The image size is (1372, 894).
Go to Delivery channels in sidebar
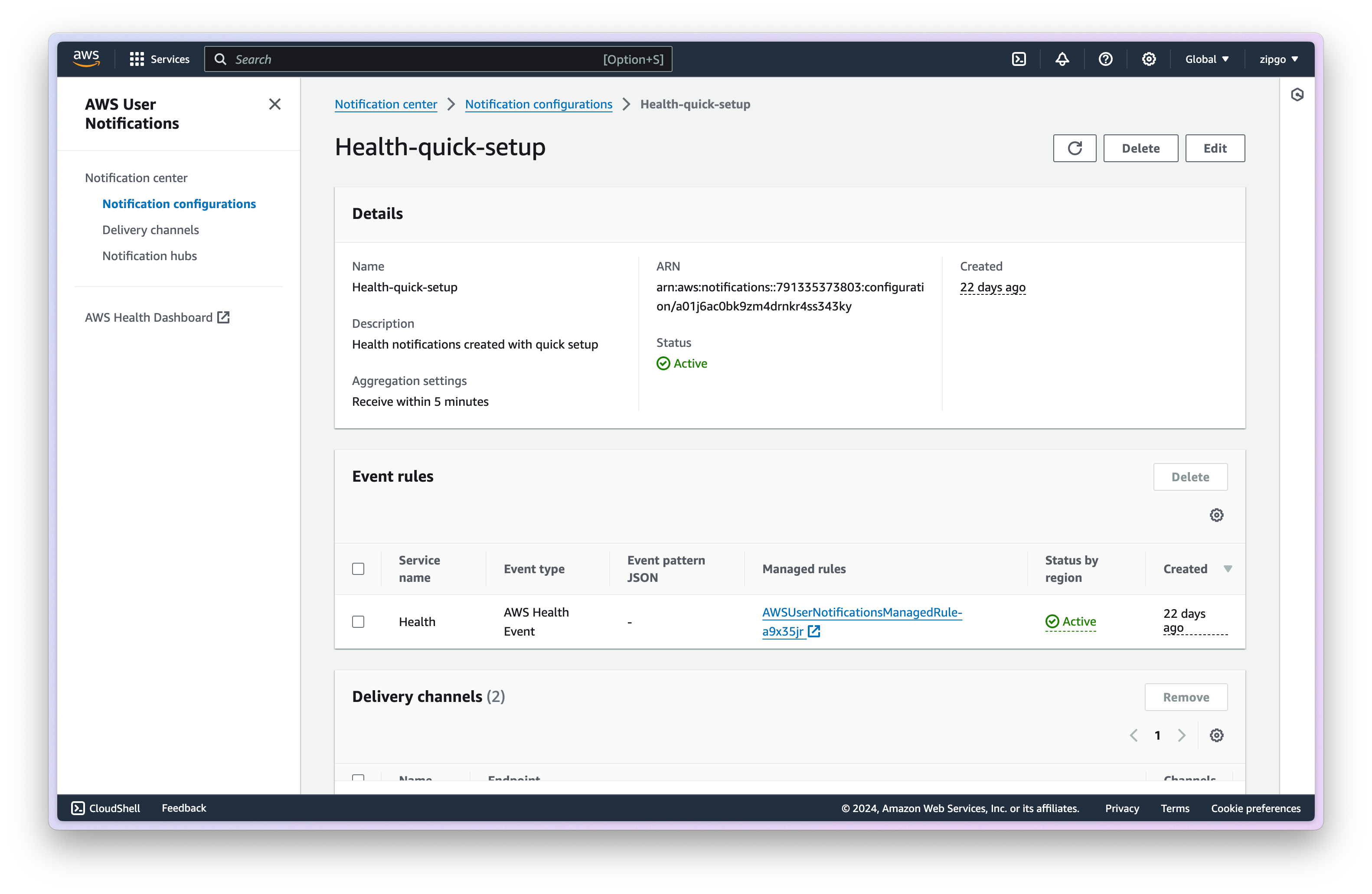[x=150, y=230]
